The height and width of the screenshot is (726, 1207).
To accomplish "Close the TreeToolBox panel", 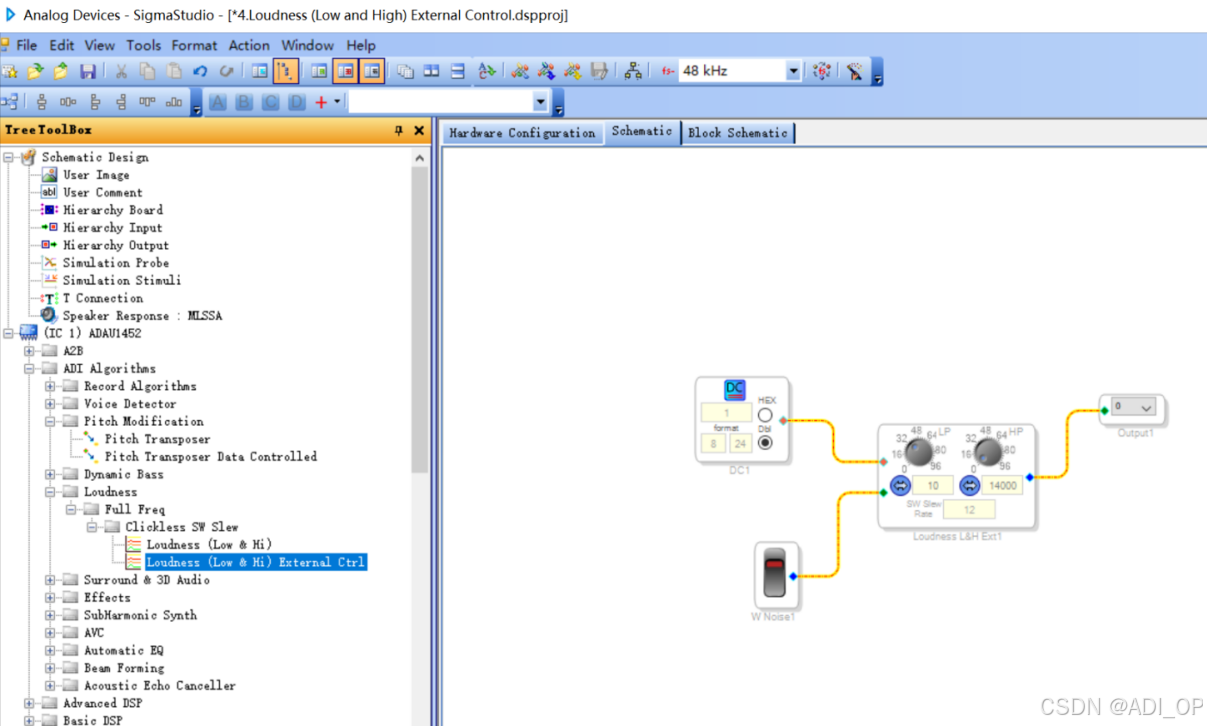I will [x=419, y=130].
